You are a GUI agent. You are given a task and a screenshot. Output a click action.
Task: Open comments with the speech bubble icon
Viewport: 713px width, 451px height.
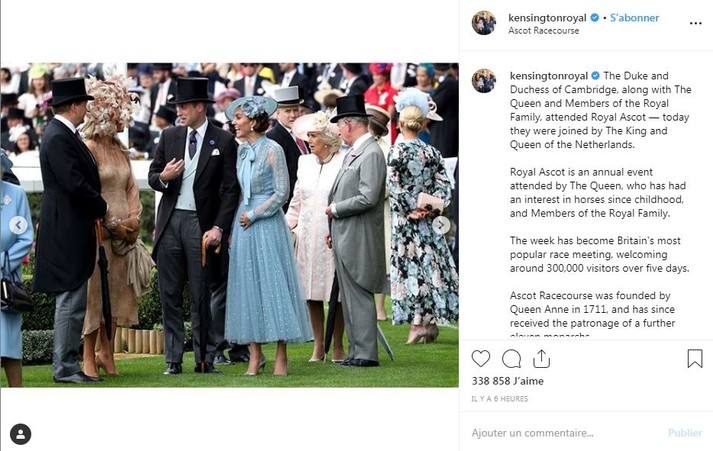(512, 359)
